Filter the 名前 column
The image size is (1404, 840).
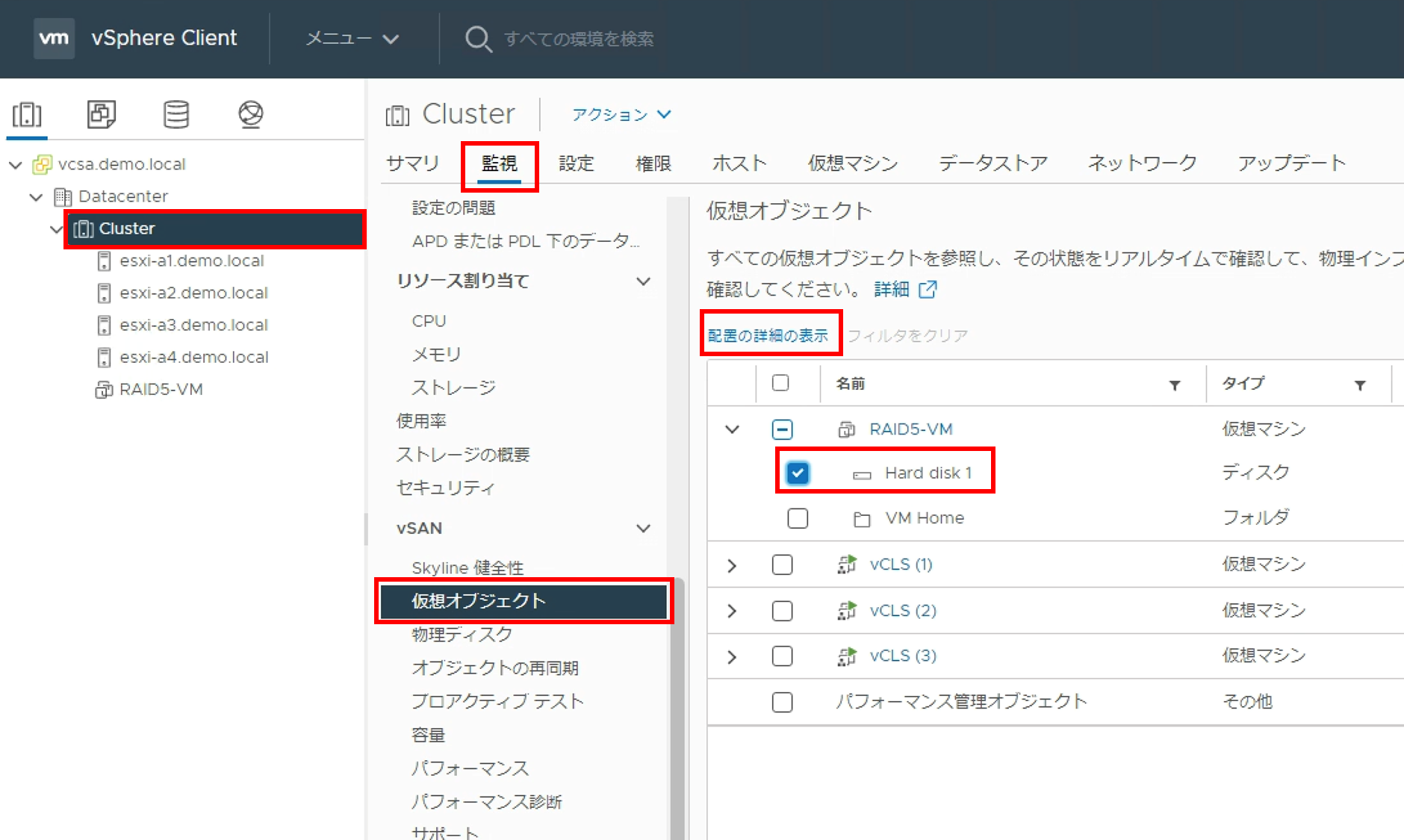coord(1175,385)
